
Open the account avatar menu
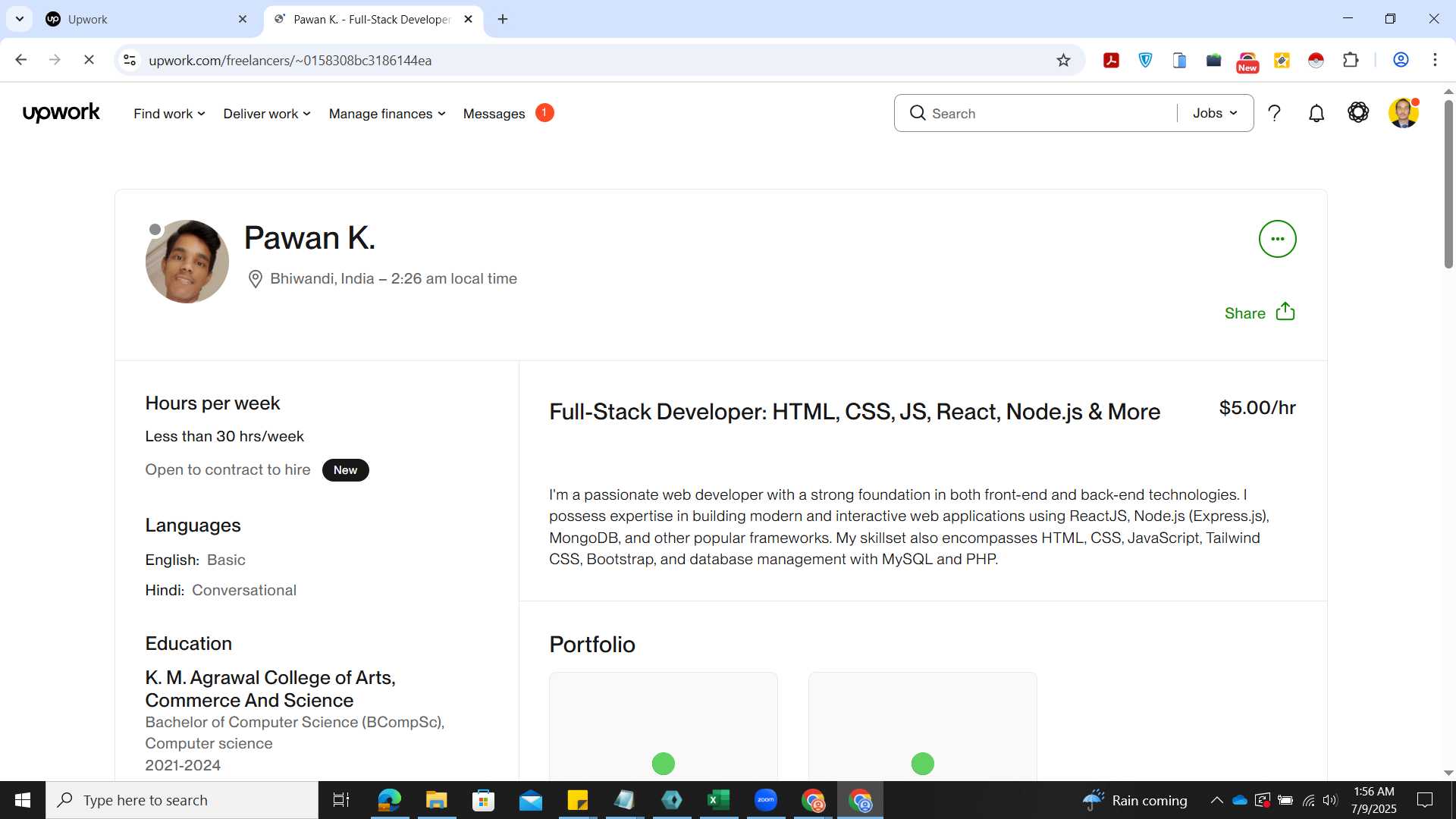(1403, 113)
